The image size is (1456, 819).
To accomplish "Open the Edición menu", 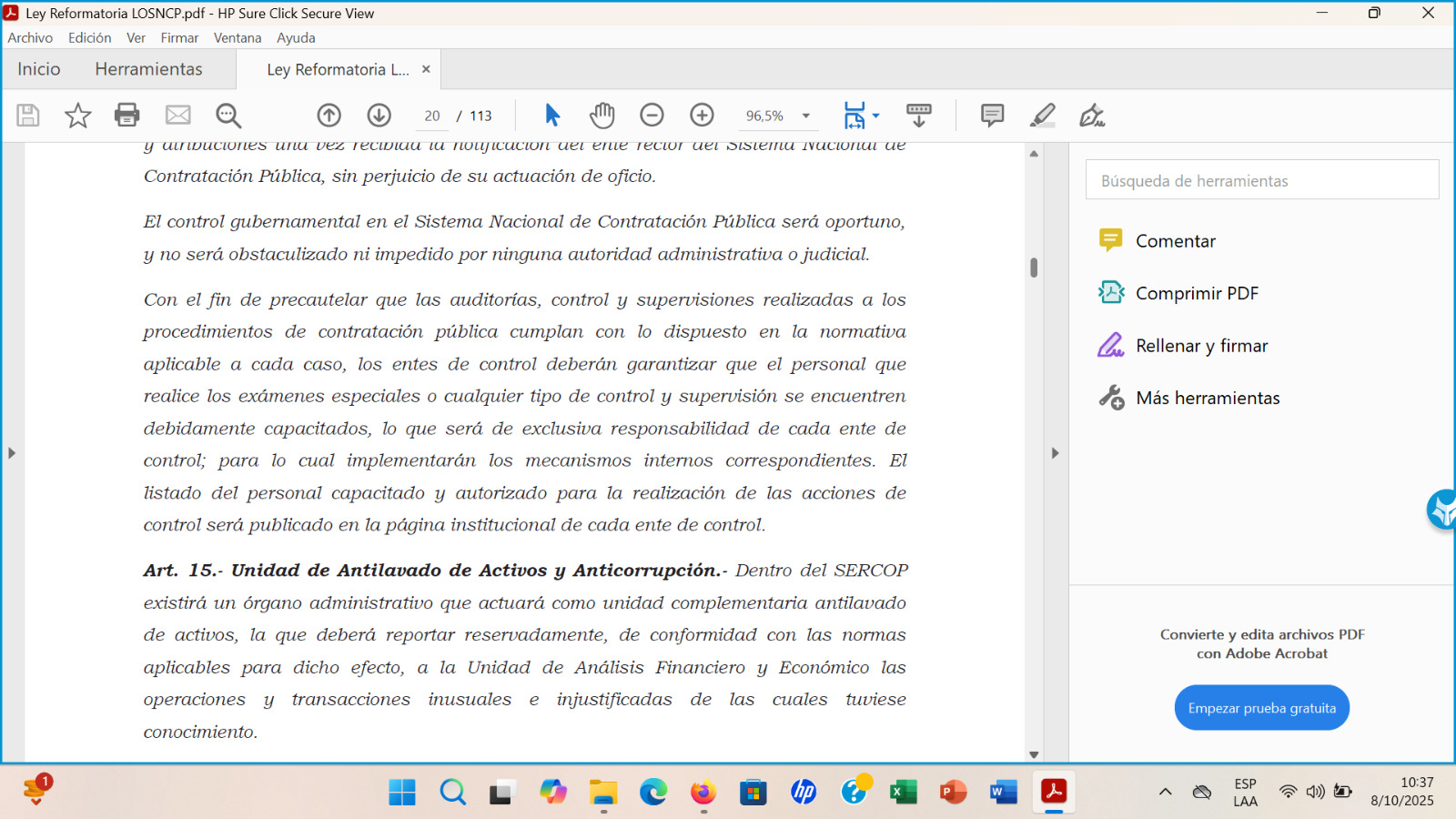I will pos(89,37).
